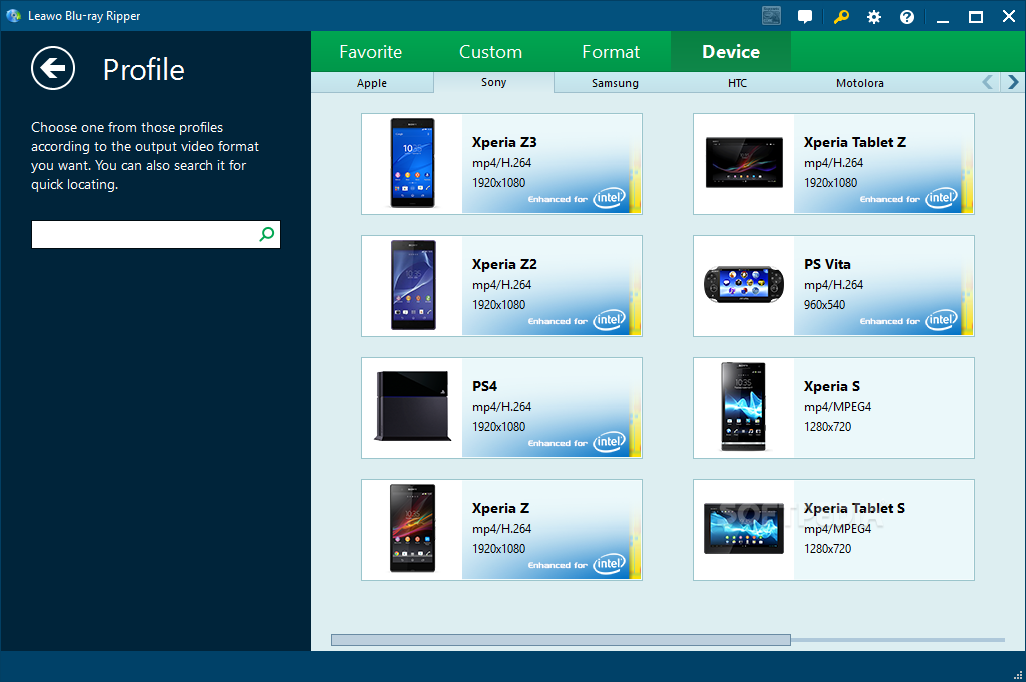Screen dimensions: 1026x682
Task: Click the Intel badge on Xperia Tablet Z card
Action: coord(941,198)
